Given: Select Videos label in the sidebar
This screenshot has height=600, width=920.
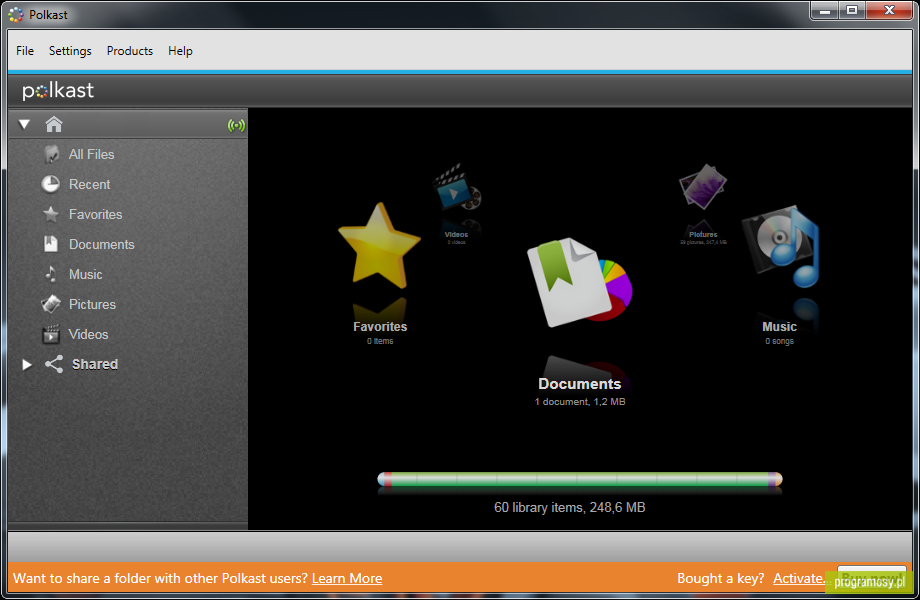Looking at the screenshot, I should (89, 334).
